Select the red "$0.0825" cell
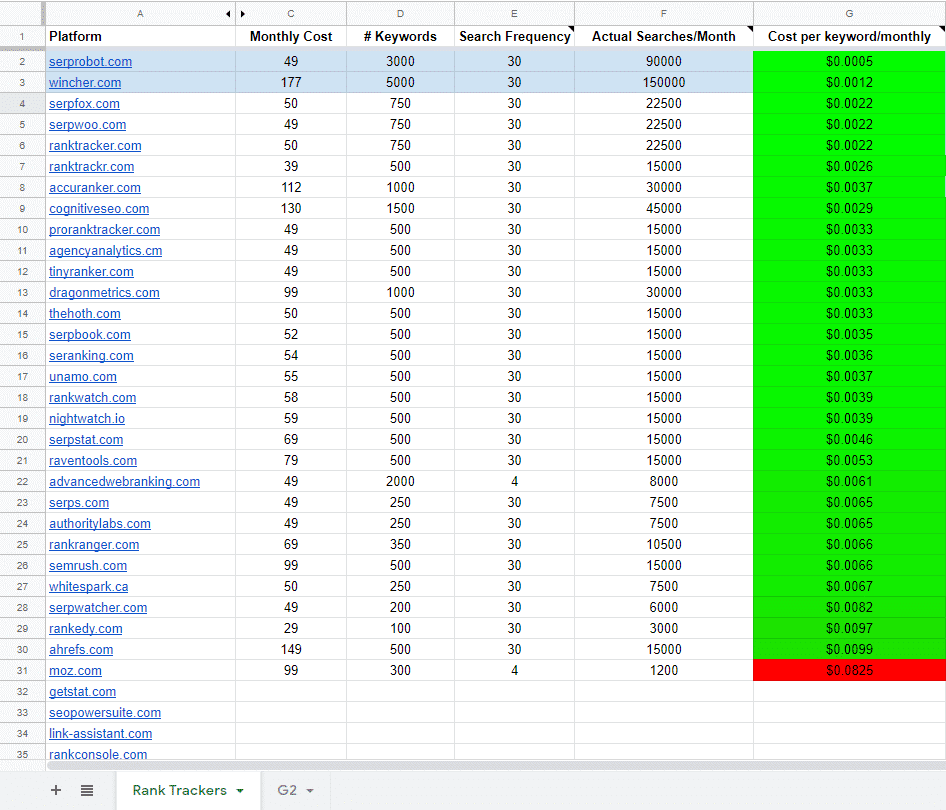The image size is (946, 810). 849,671
